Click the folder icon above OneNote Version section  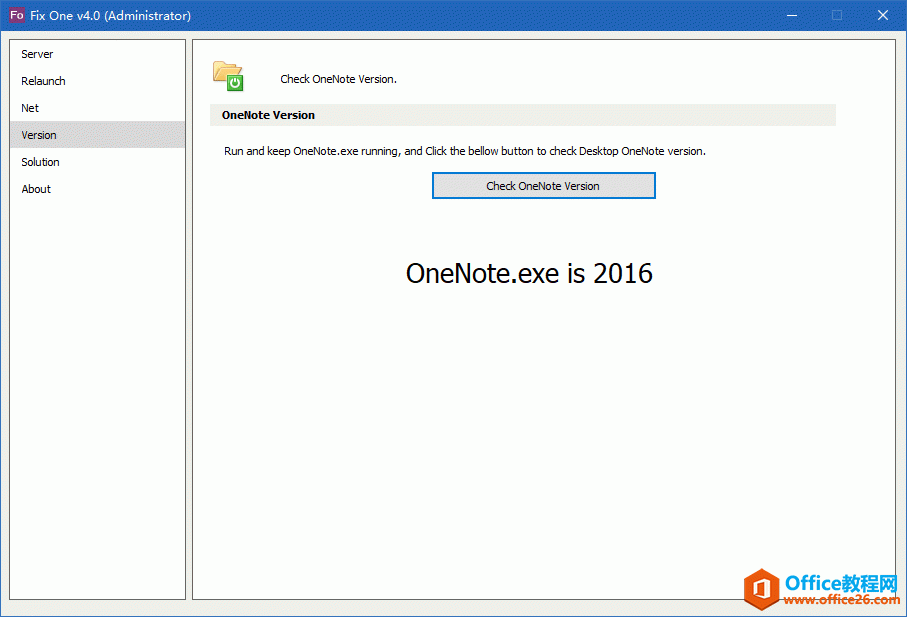pyautogui.click(x=228, y=75)
